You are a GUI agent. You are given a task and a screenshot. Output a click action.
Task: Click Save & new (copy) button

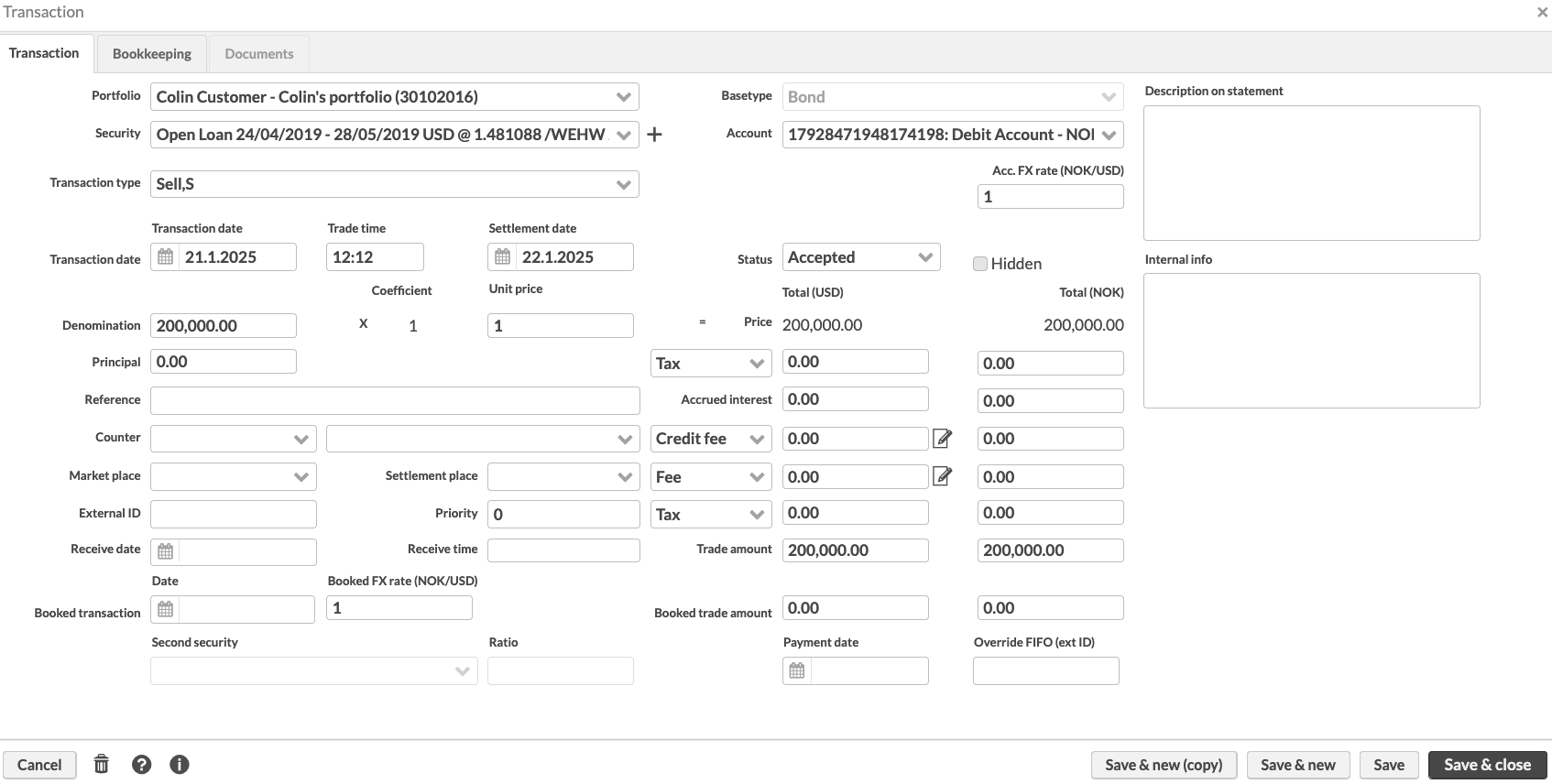tap(1164, 765)
